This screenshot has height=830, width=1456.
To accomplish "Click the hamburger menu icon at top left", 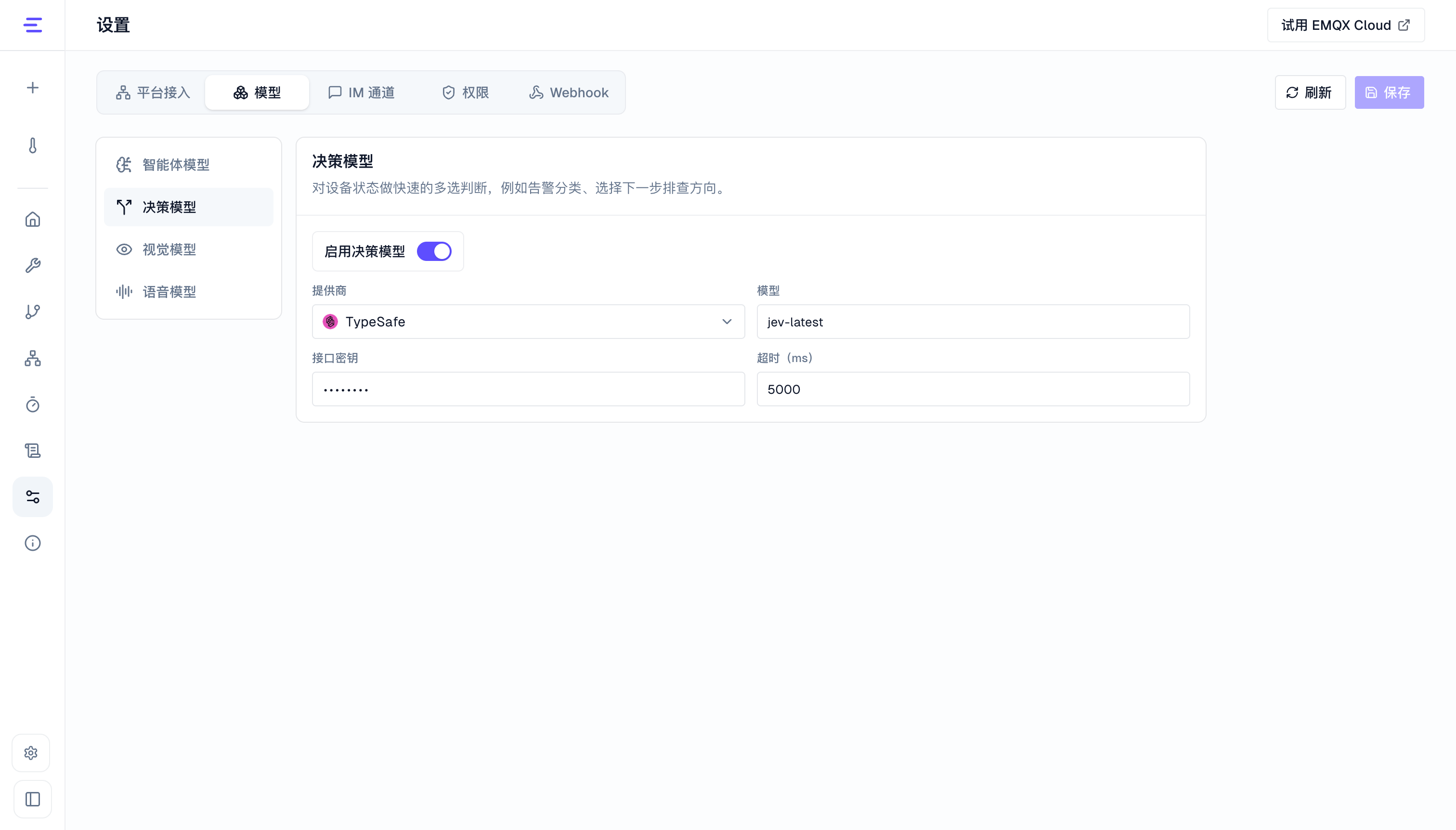I will (32, 25).
